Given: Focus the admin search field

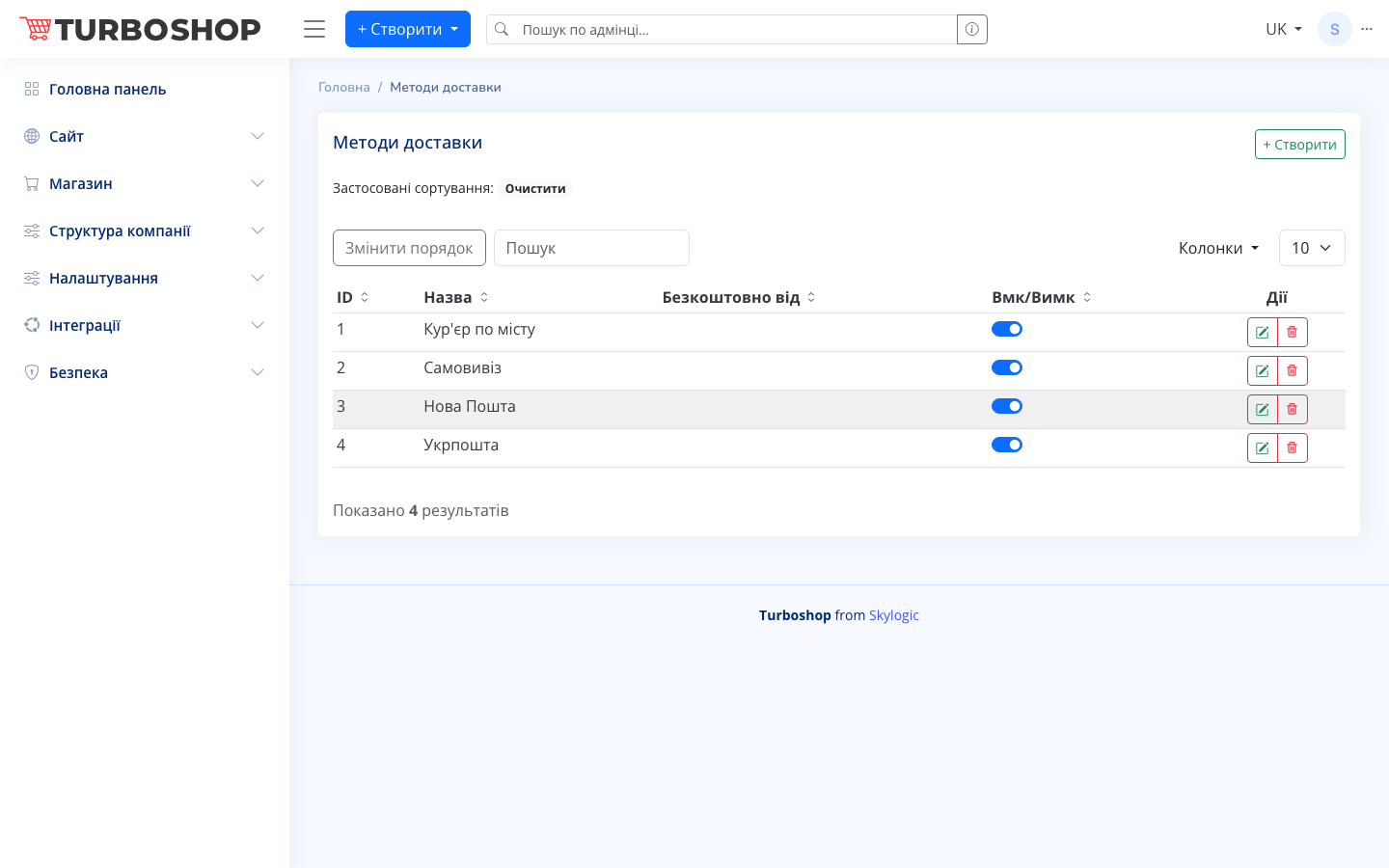Looking at the screenshot, I should (x=738, y=29).
